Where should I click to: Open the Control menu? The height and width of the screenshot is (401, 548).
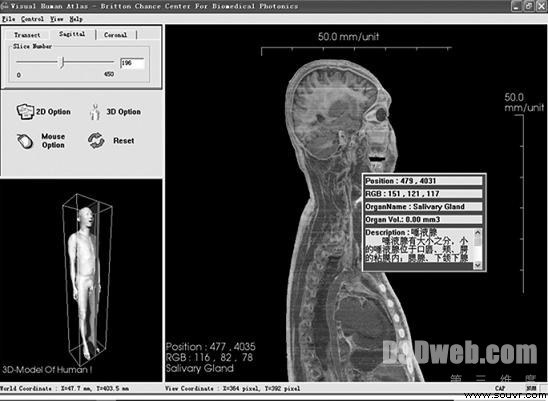(32, 19)
